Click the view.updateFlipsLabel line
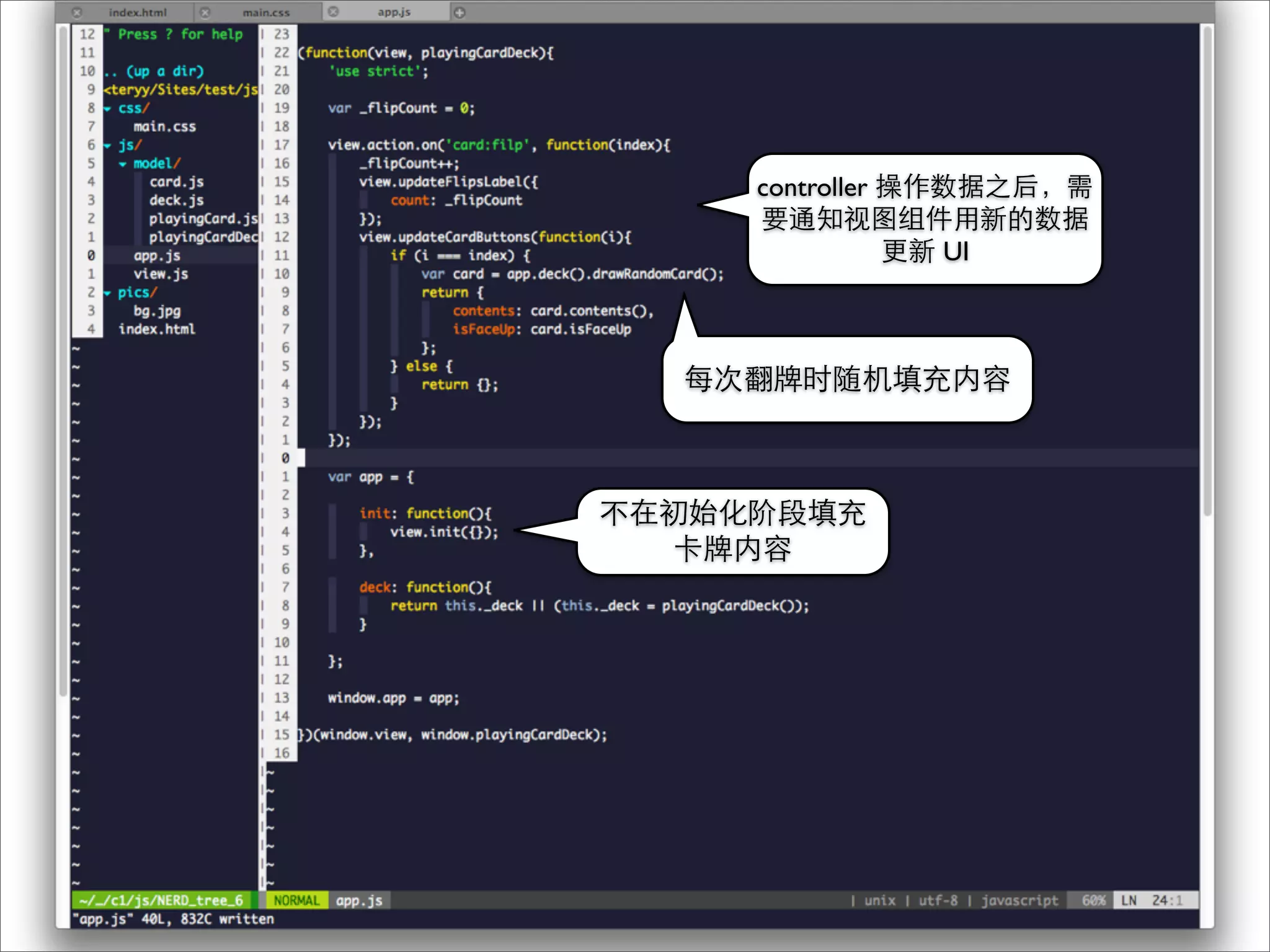The width and height of the screenshot is (1270, 952). click(x=449, y=182)
